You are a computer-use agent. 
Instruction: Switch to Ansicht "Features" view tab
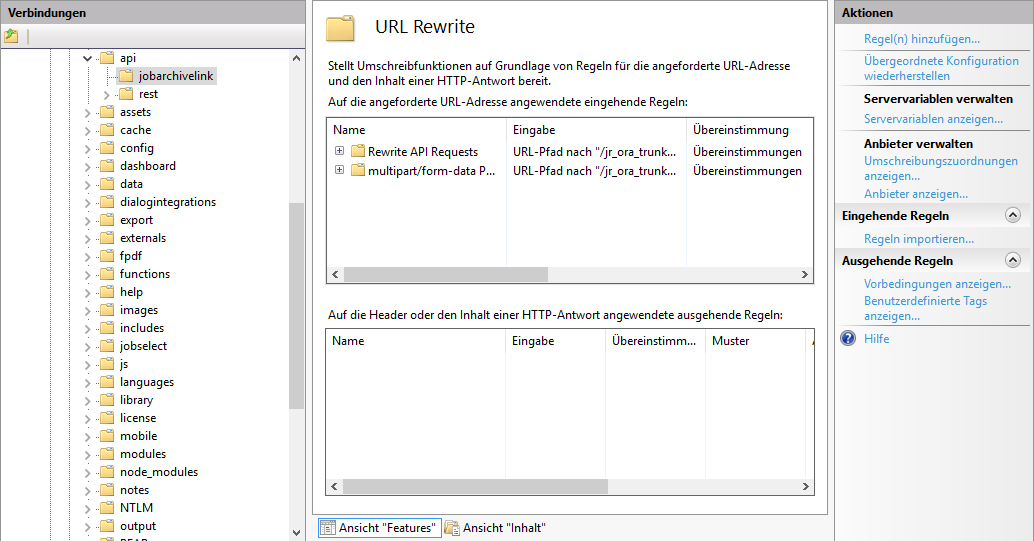[x=379, y=528]
